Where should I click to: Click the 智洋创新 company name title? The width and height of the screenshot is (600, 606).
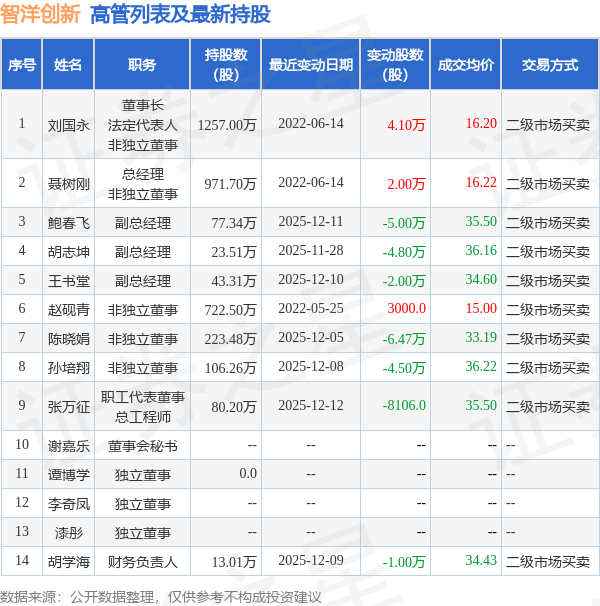[x=40, y=14]
